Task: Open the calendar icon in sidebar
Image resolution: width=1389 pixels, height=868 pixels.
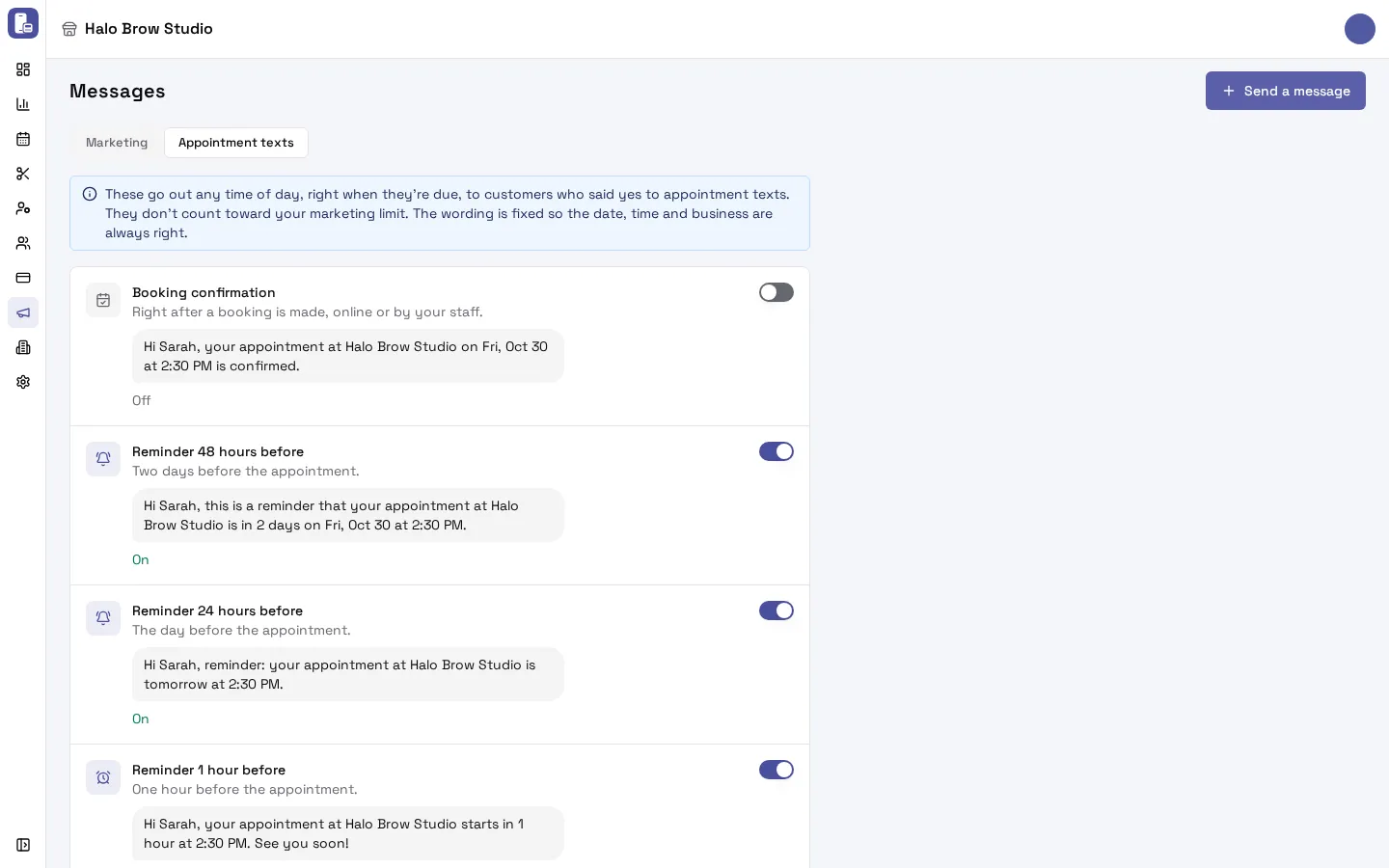Action: pos(23,139)
